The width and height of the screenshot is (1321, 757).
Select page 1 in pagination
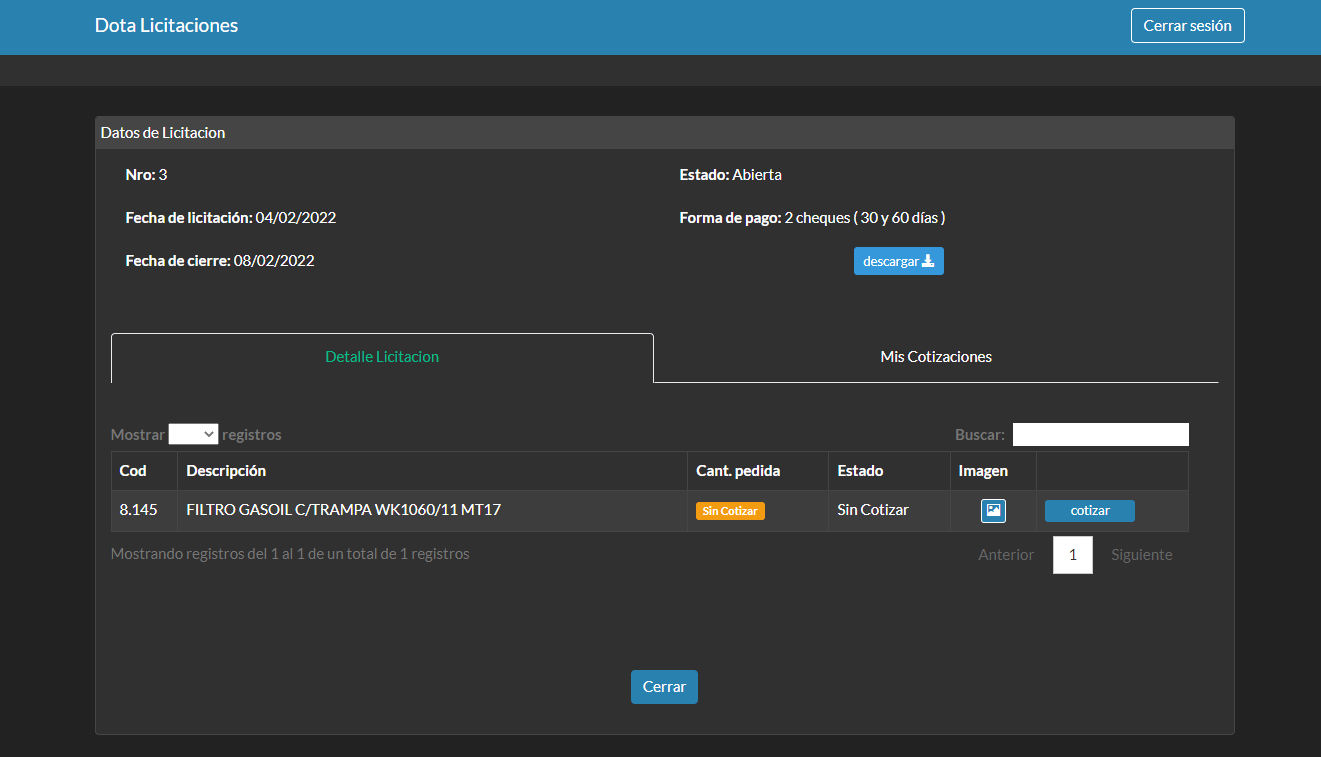(x=1073, y=555)
